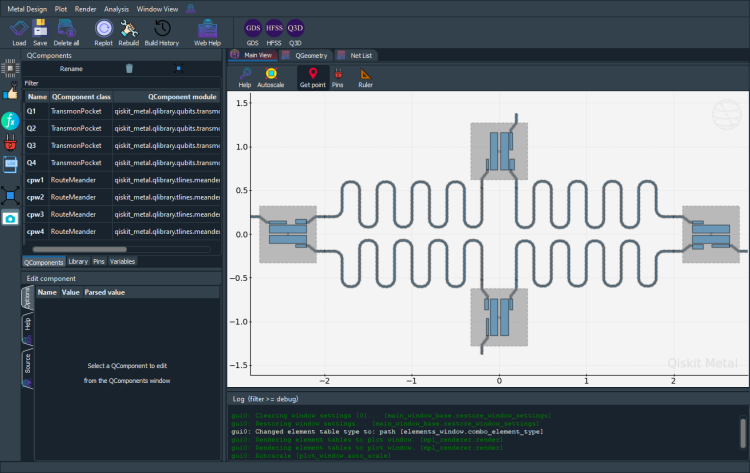
Task: Click the chip icon in left sidebar
Action: tap(10, 68)
